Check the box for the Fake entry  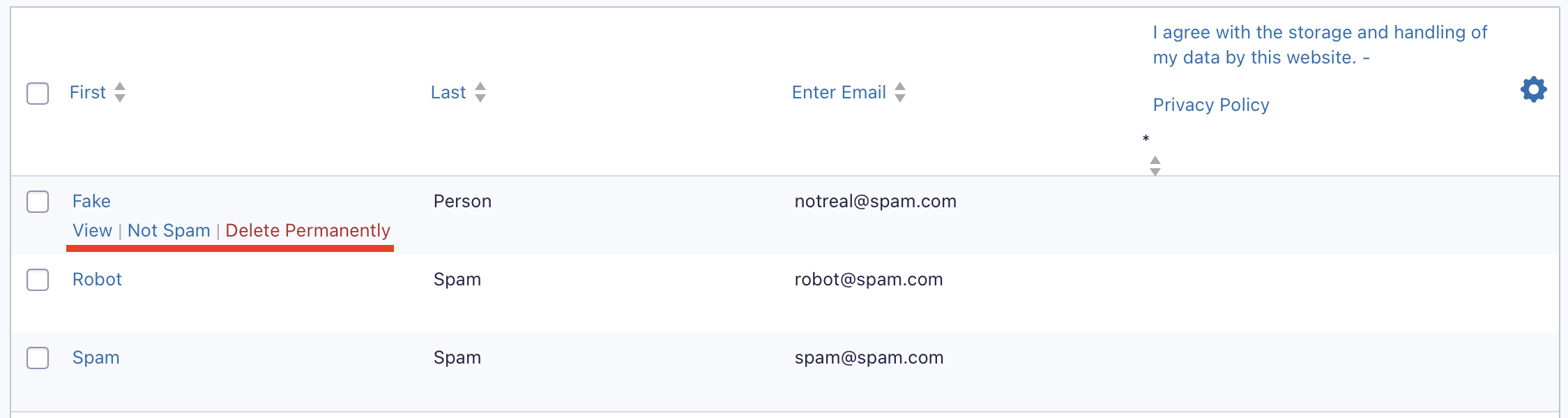pyautogui.click(x=38, y=202)
